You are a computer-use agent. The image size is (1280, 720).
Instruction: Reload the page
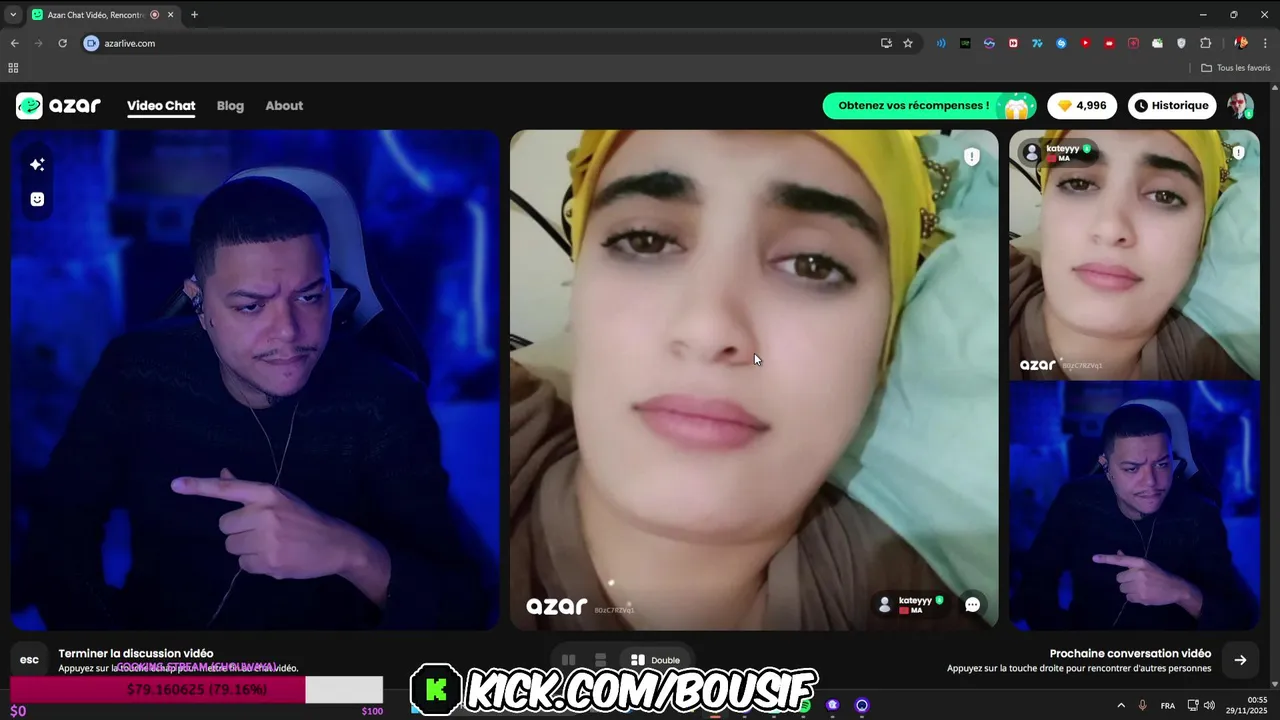tap(62, 43)
